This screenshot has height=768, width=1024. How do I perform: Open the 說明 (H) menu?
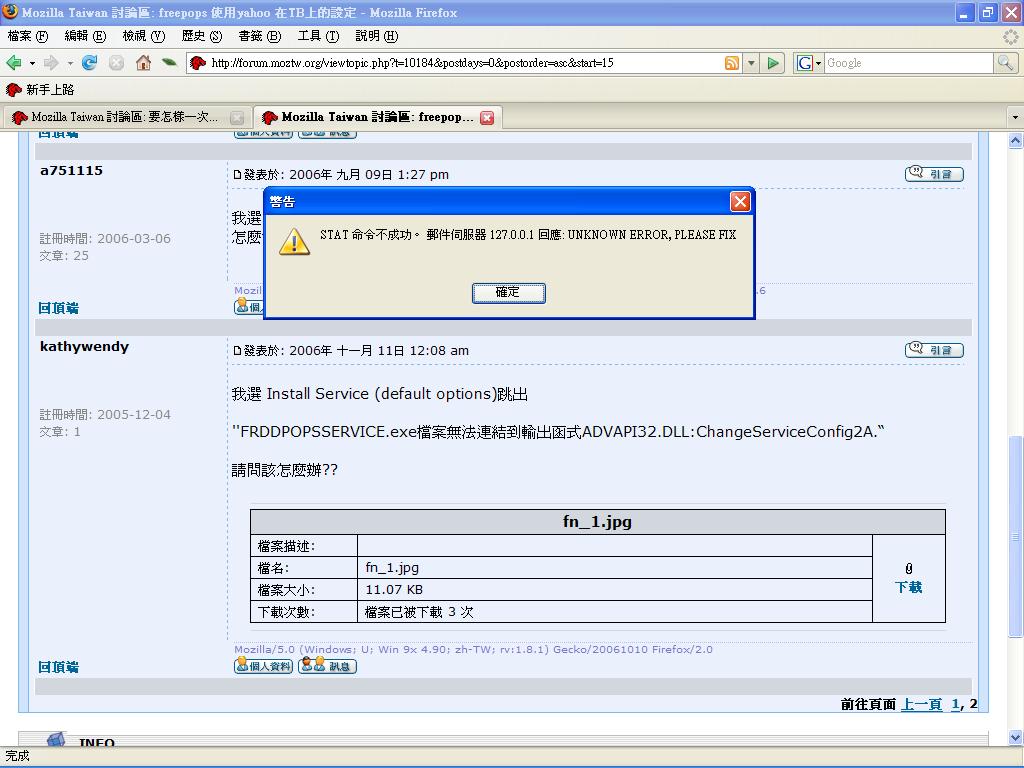click(376, 36)
